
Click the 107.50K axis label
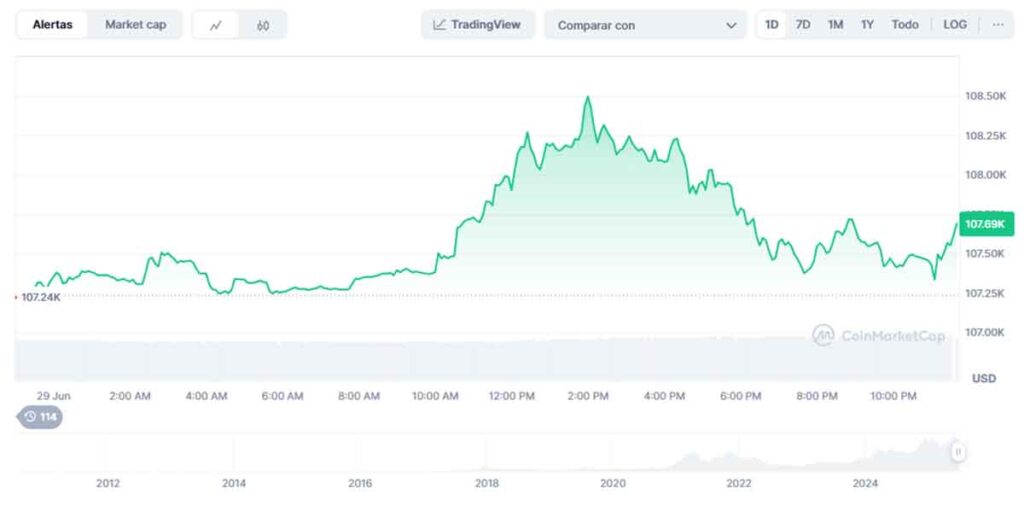(x=985, y=253)
